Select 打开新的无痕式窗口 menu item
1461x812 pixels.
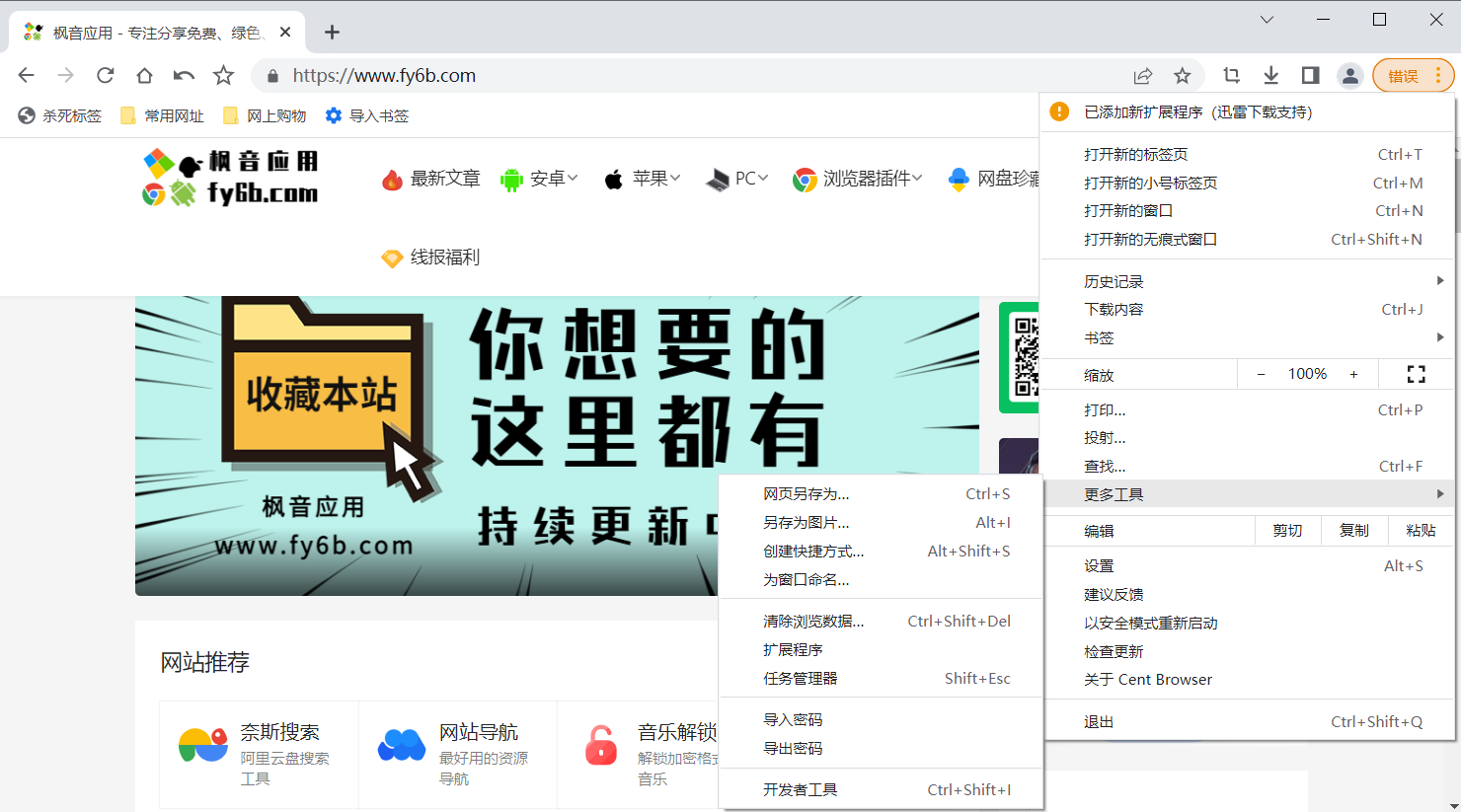tap(1248, 239)
